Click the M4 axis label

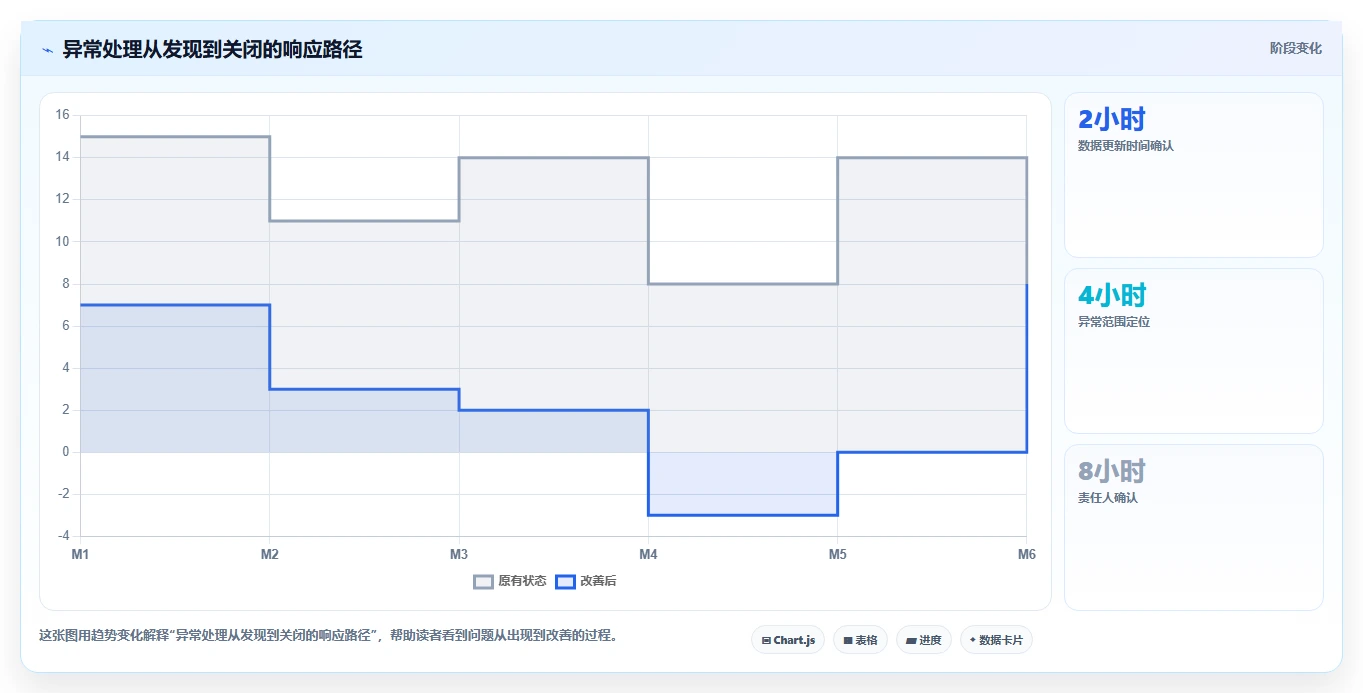click(x=648, y=553)
